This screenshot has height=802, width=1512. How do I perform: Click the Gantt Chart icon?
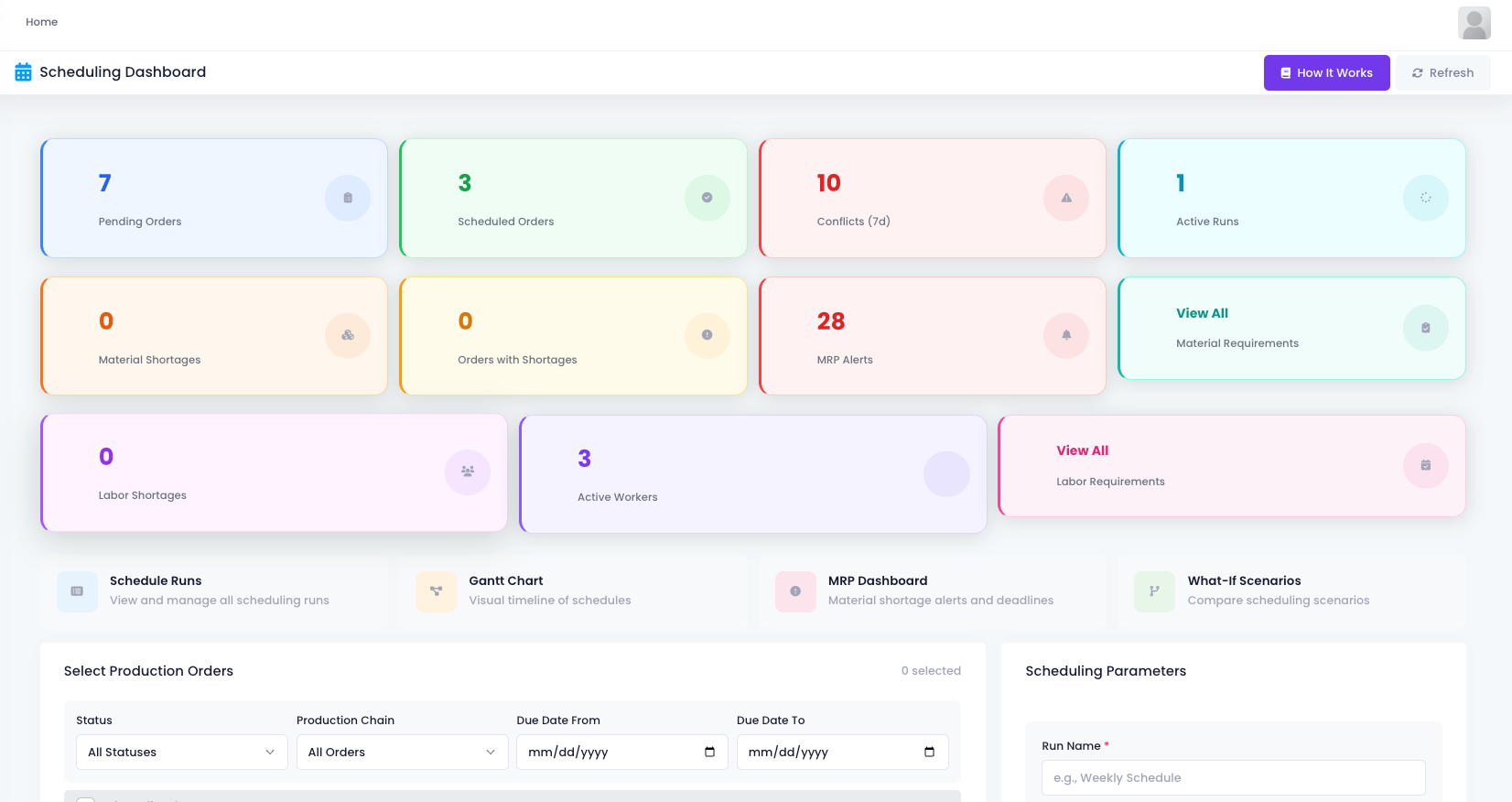(x=436, y=591)
